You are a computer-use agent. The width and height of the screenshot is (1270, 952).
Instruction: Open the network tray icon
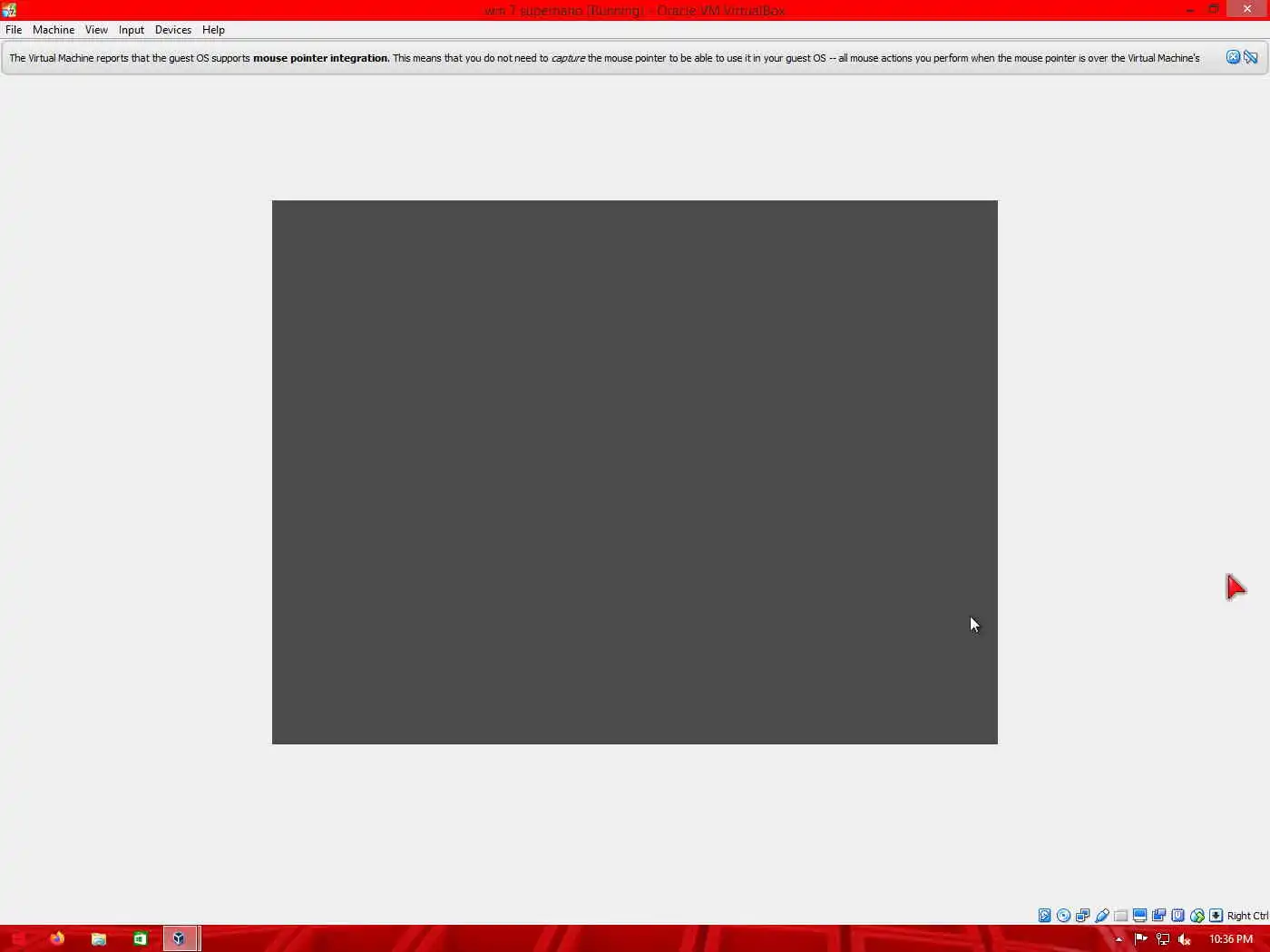tap(1163, 939)
